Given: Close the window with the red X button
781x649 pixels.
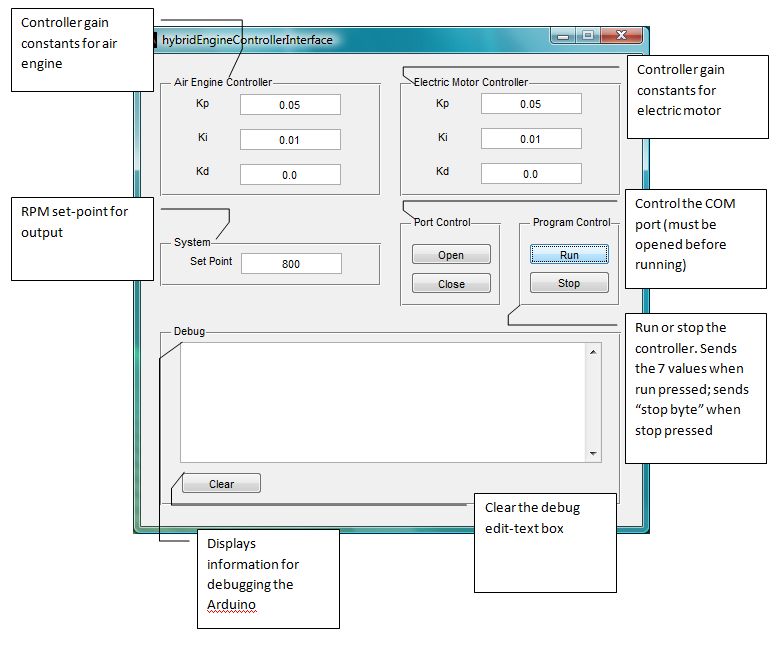Looking at the screenshot, I should click(x=622, y=36).
